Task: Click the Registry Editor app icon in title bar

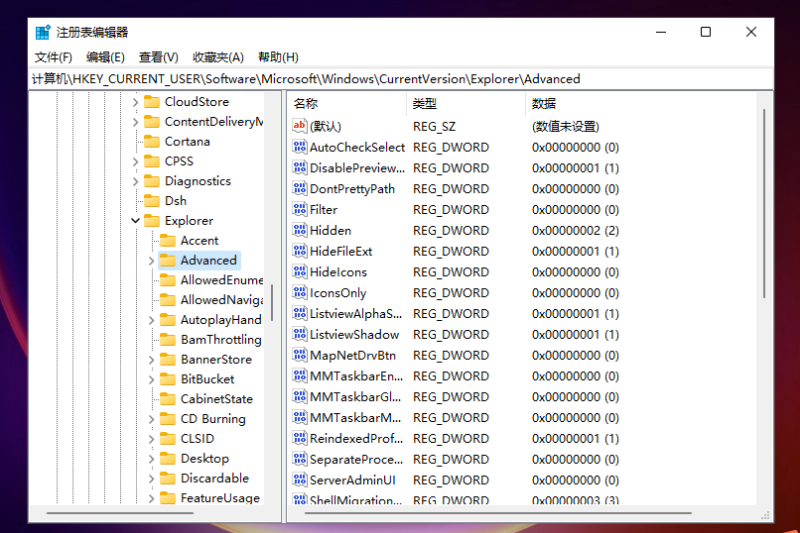Action: pyautogui.click(x=43, y=32)
